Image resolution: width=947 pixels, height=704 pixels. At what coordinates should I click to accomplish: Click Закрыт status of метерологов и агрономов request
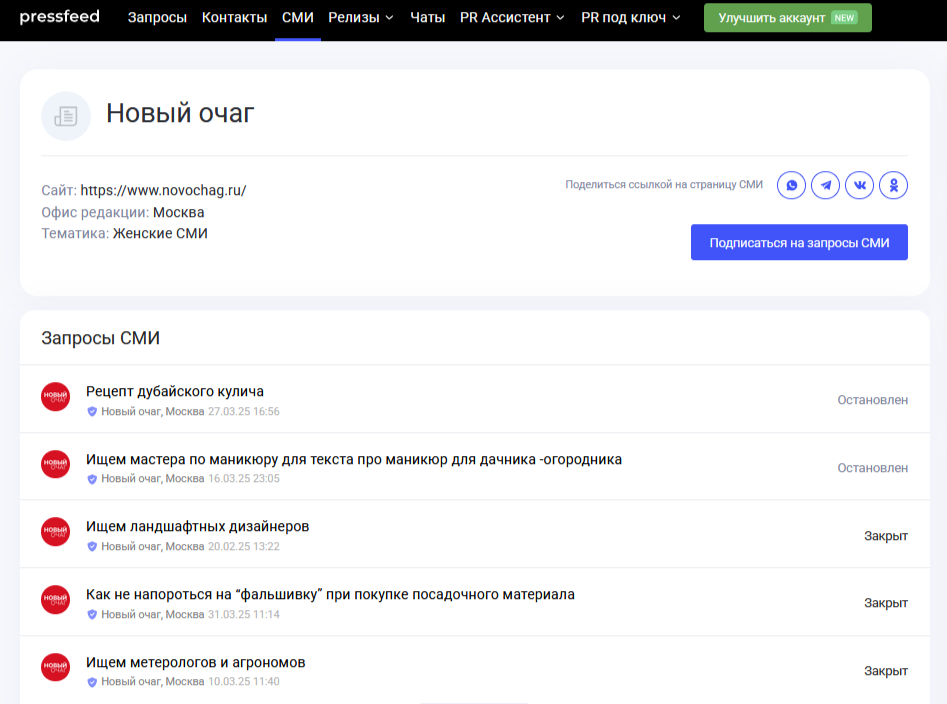[885, 671]
